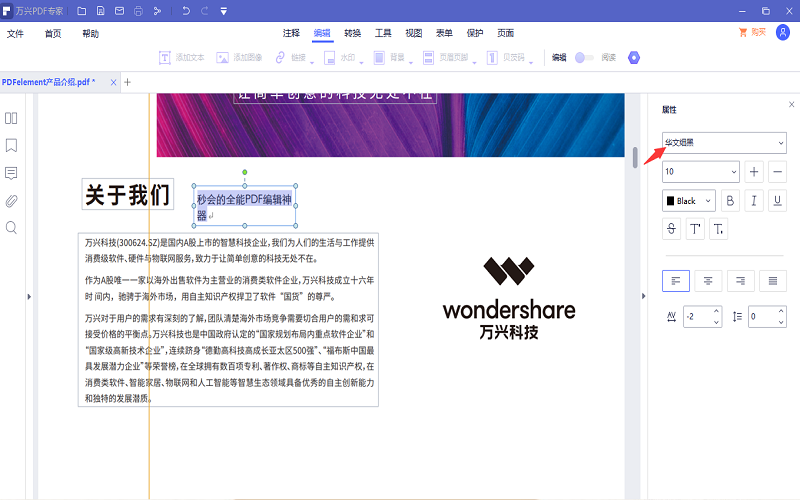Screen dimensions: 800x500
Task: Switch to the 转换 tab
Action: pyautogui.click(x=352, y=33)
